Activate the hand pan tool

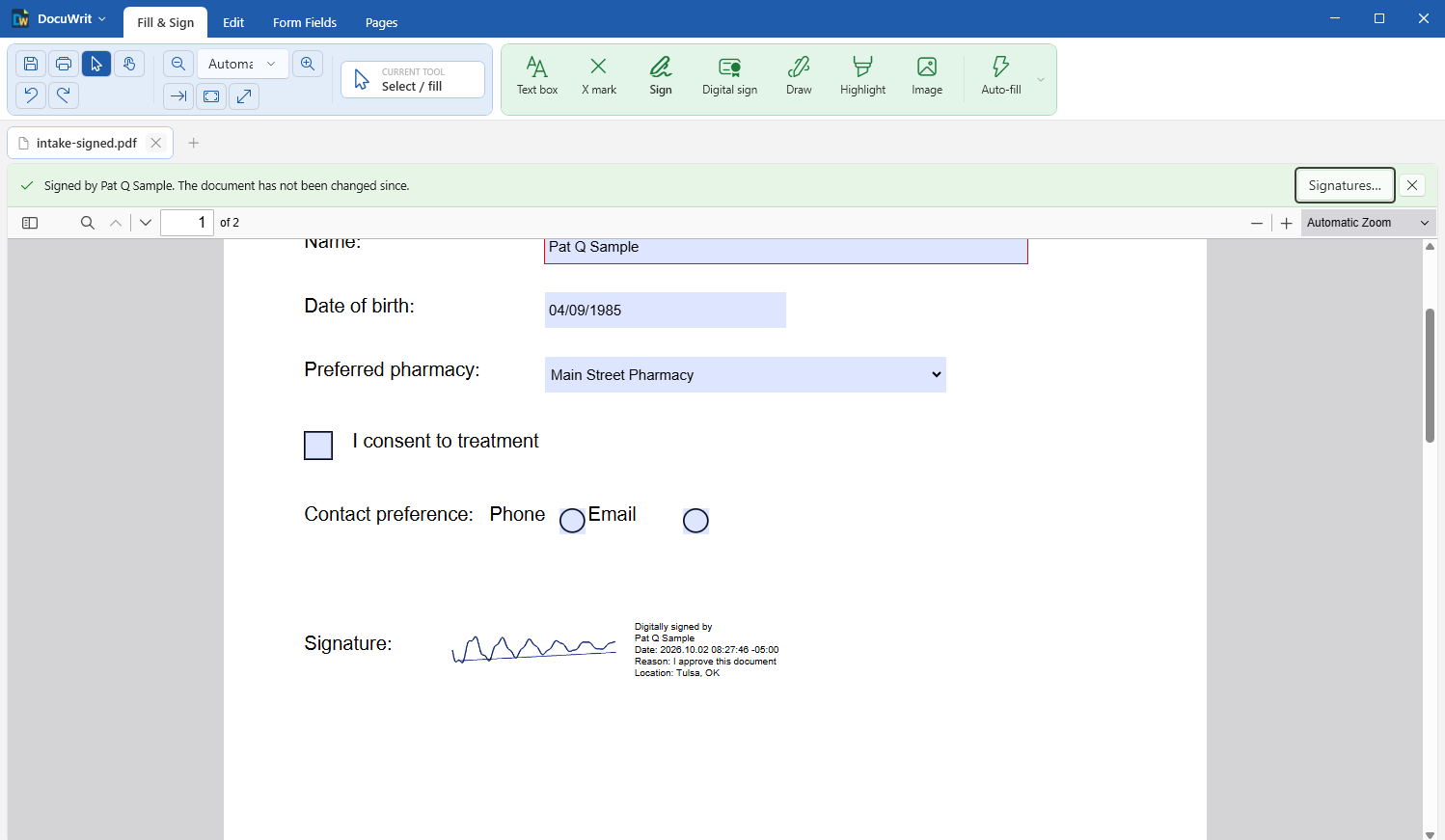129,64
